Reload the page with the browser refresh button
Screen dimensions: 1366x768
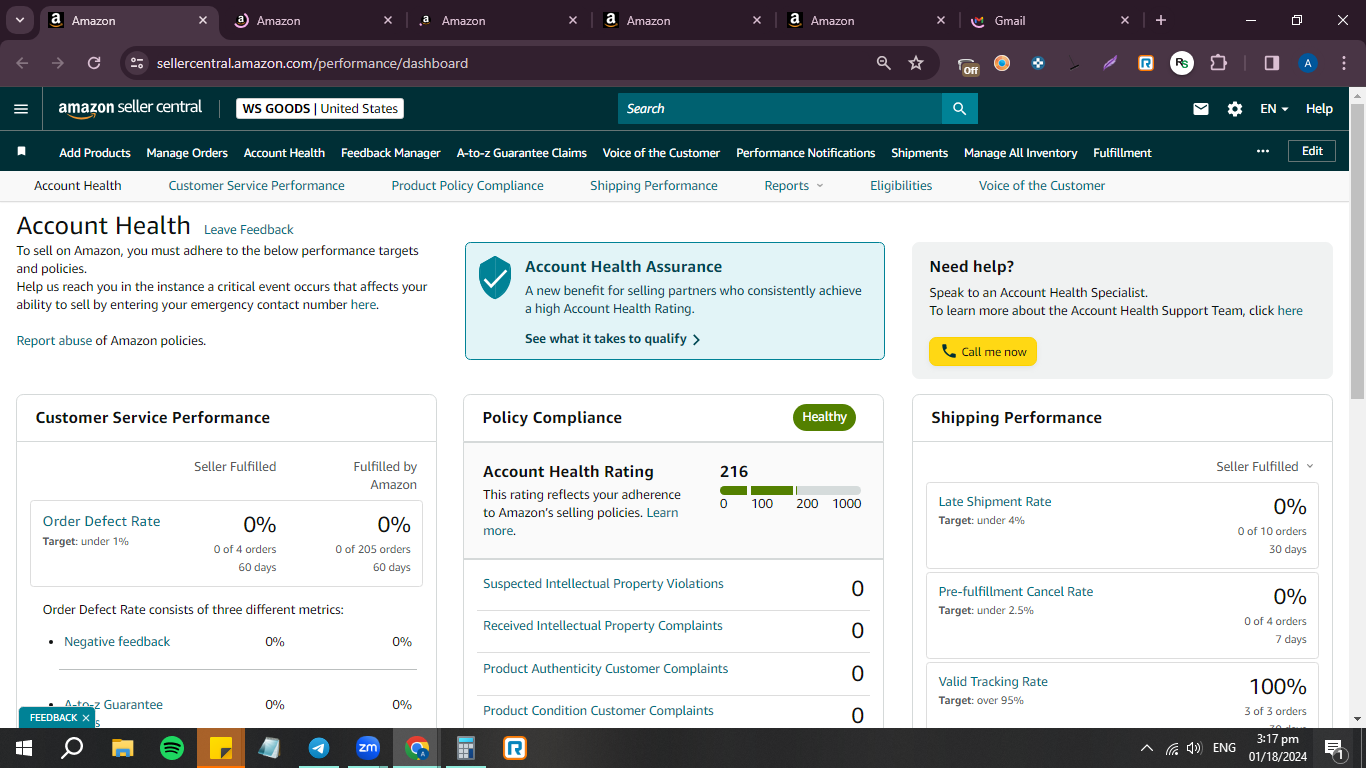tap(94, 63)
